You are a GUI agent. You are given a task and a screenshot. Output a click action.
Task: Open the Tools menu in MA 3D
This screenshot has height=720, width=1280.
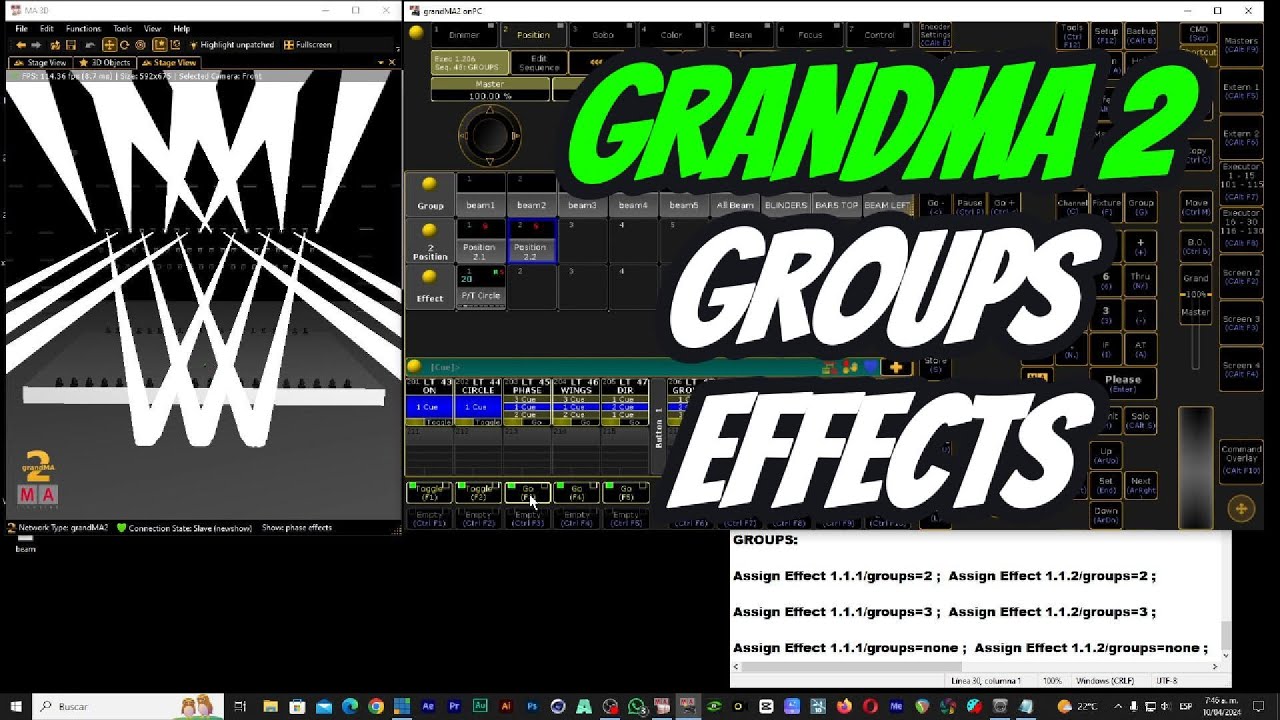click(122, 29)
